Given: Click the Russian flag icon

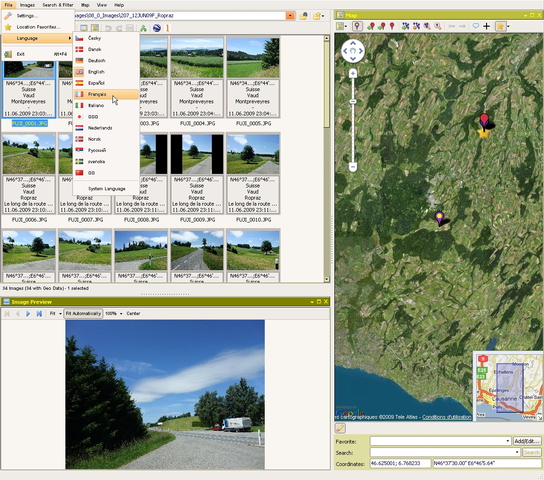Looking at the screenshot, I should [79, 150].
